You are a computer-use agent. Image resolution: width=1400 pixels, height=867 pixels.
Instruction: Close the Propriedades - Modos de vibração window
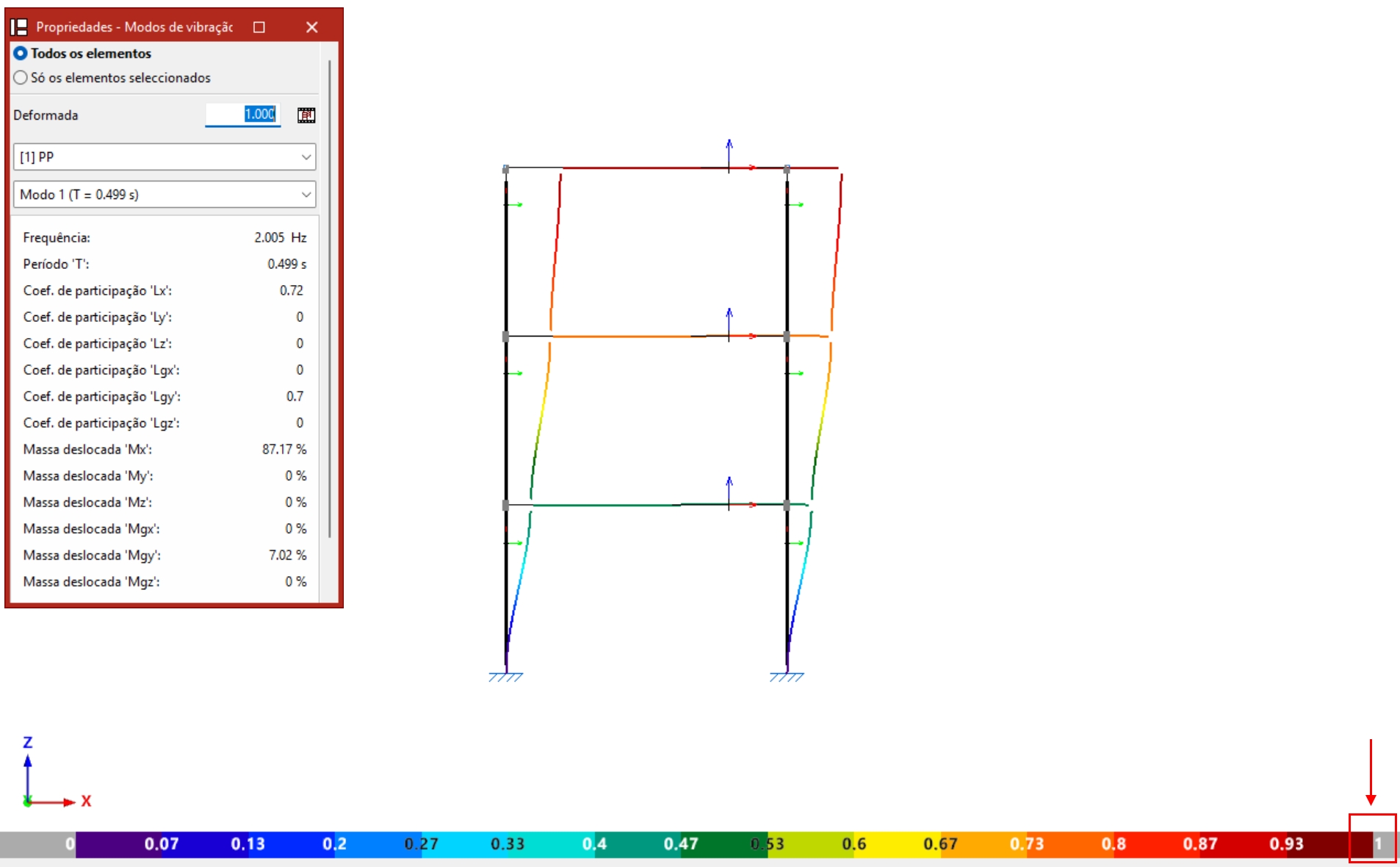312,27
